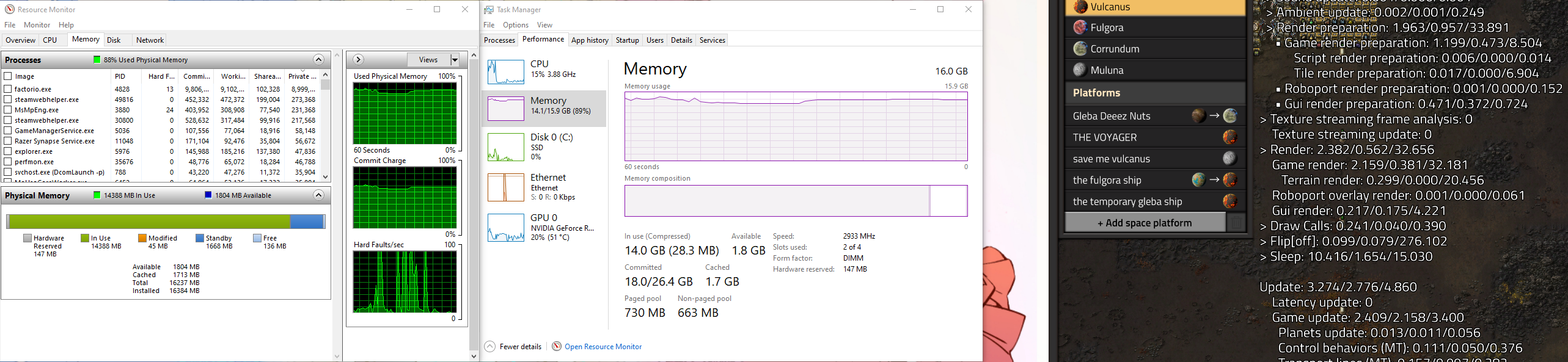The image size is (1568, 362).
Task: Select Ethernet in Task Manager sidebar
Action: click(x=544, y=187)
